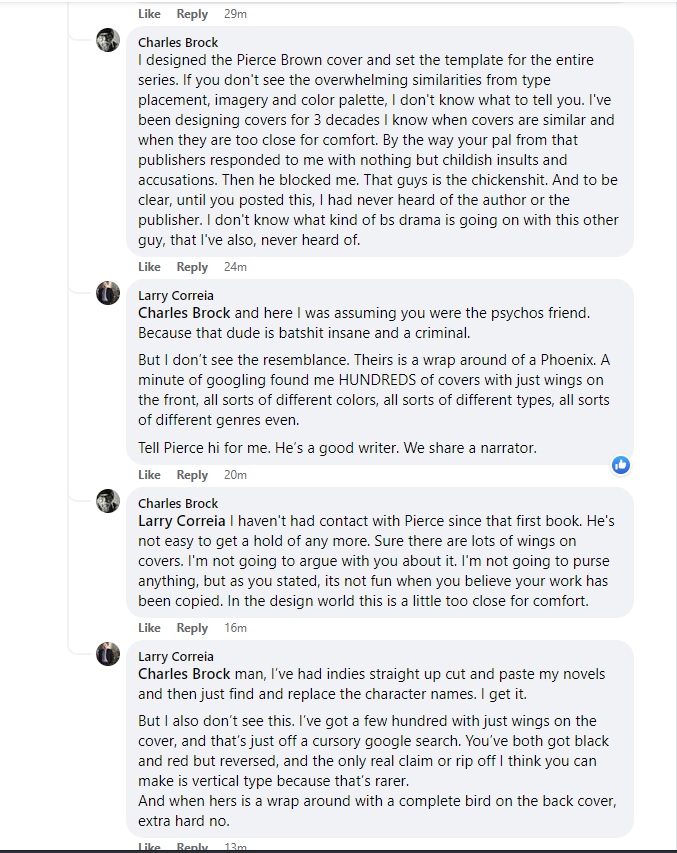Image resolution: width=677 pixels, height=853 pixels.
Task: Like Larry Correia's 20m comment
Action: click(149, 475)
